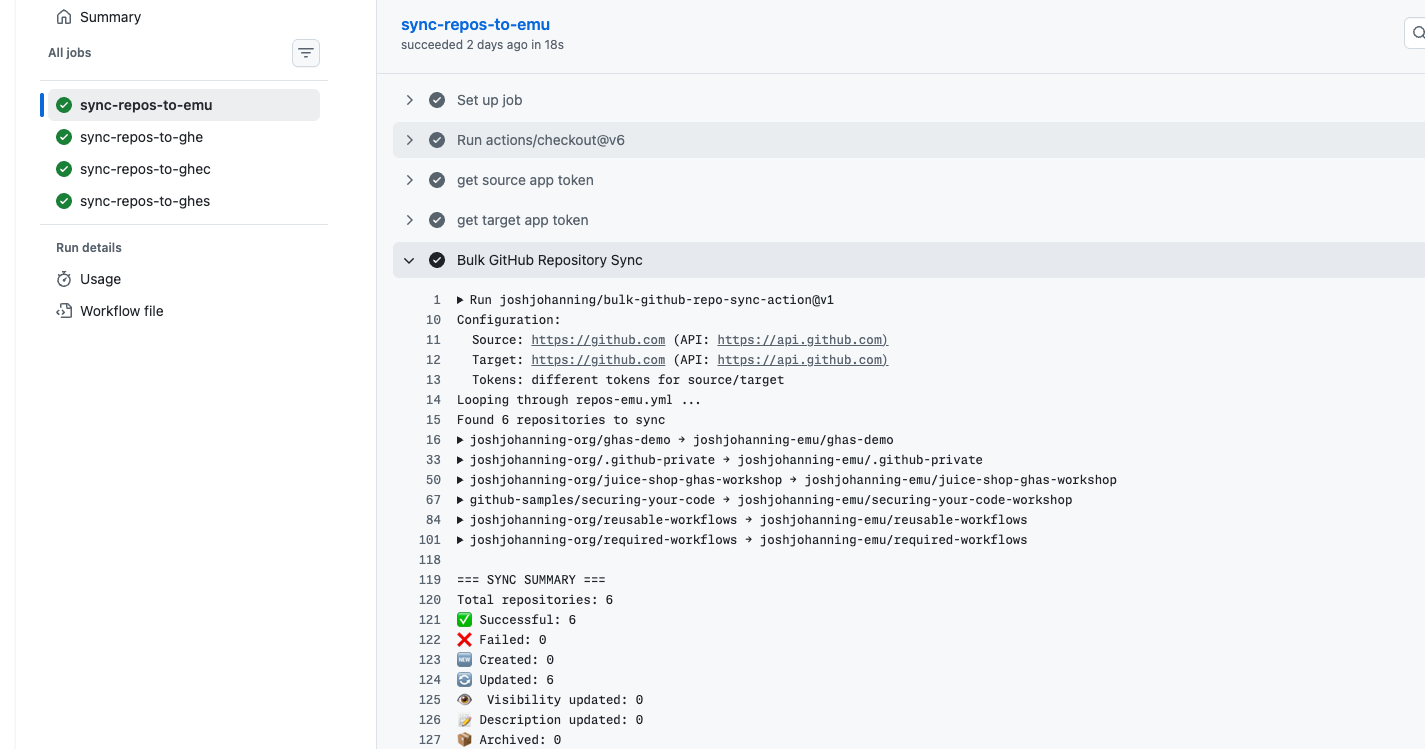Viewport: 1425px width, 749px height.
Task: Click the green check beside sync-repos-to-ghe
Action: tap(64, 137)
